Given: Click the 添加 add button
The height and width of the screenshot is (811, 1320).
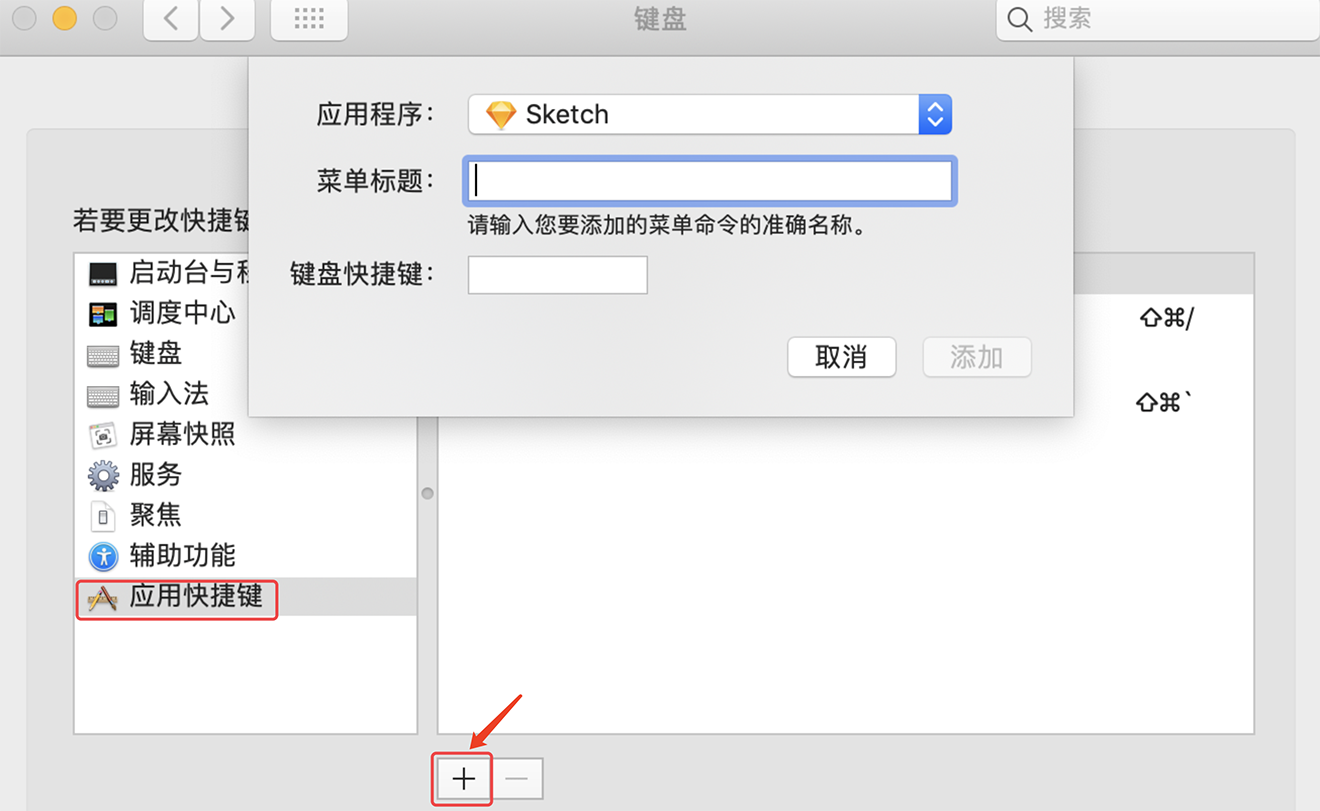Looking at the screenshot, I should click(977, 357).
